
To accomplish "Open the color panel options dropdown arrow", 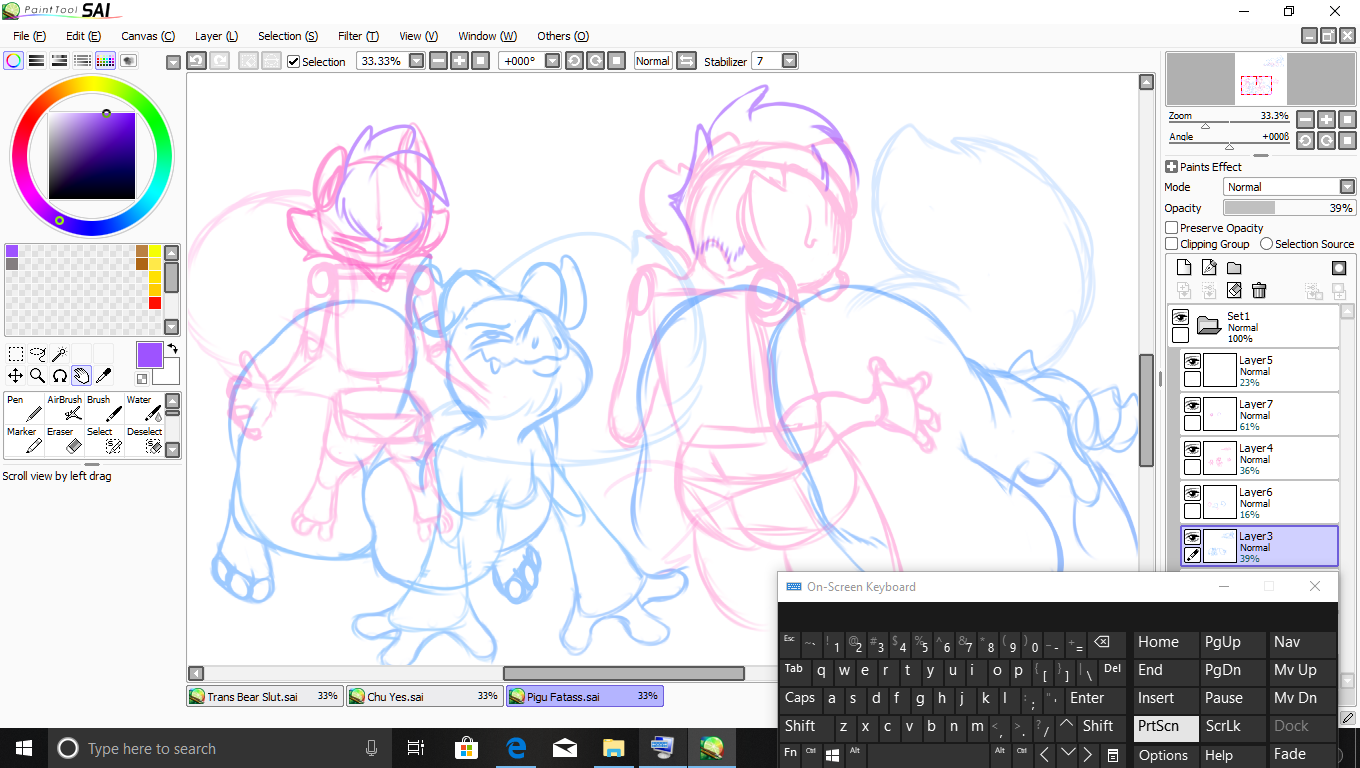I will (x=173, y=62).
